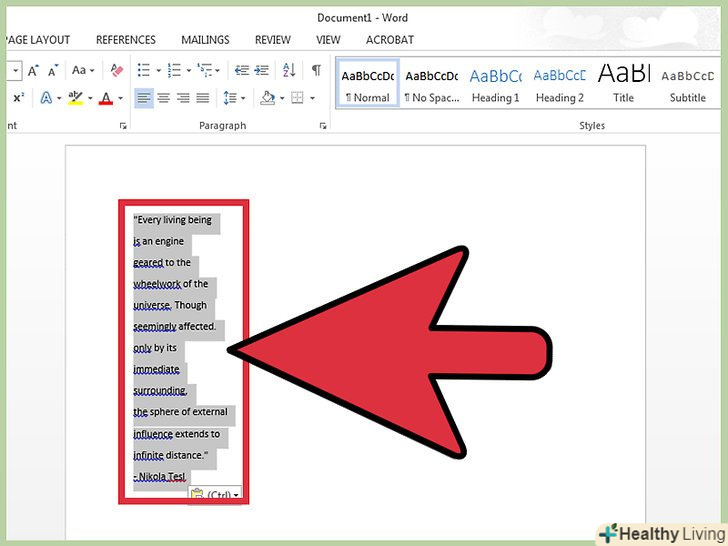Toggle Superscript formatting
Image resolution: width=728 pixels, height=546 pixels.
(18, 98)
